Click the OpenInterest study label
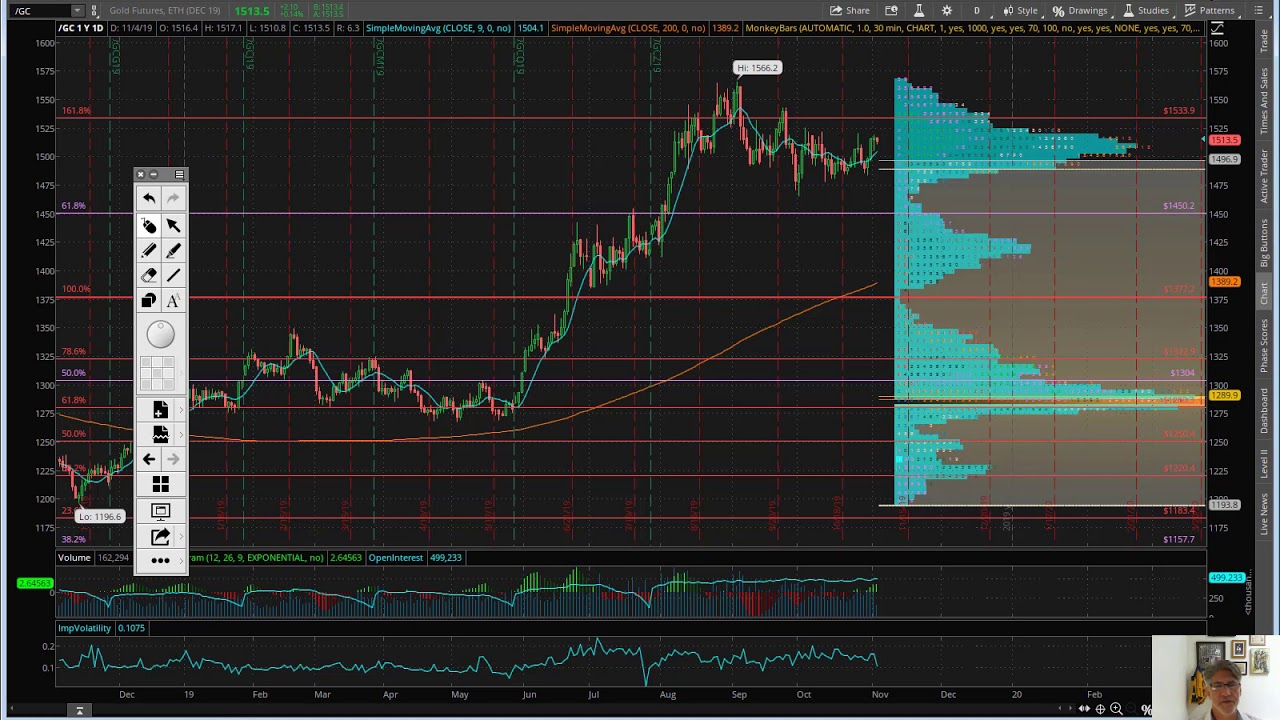This screenshot has width=1280, height=720. [395, 557]
